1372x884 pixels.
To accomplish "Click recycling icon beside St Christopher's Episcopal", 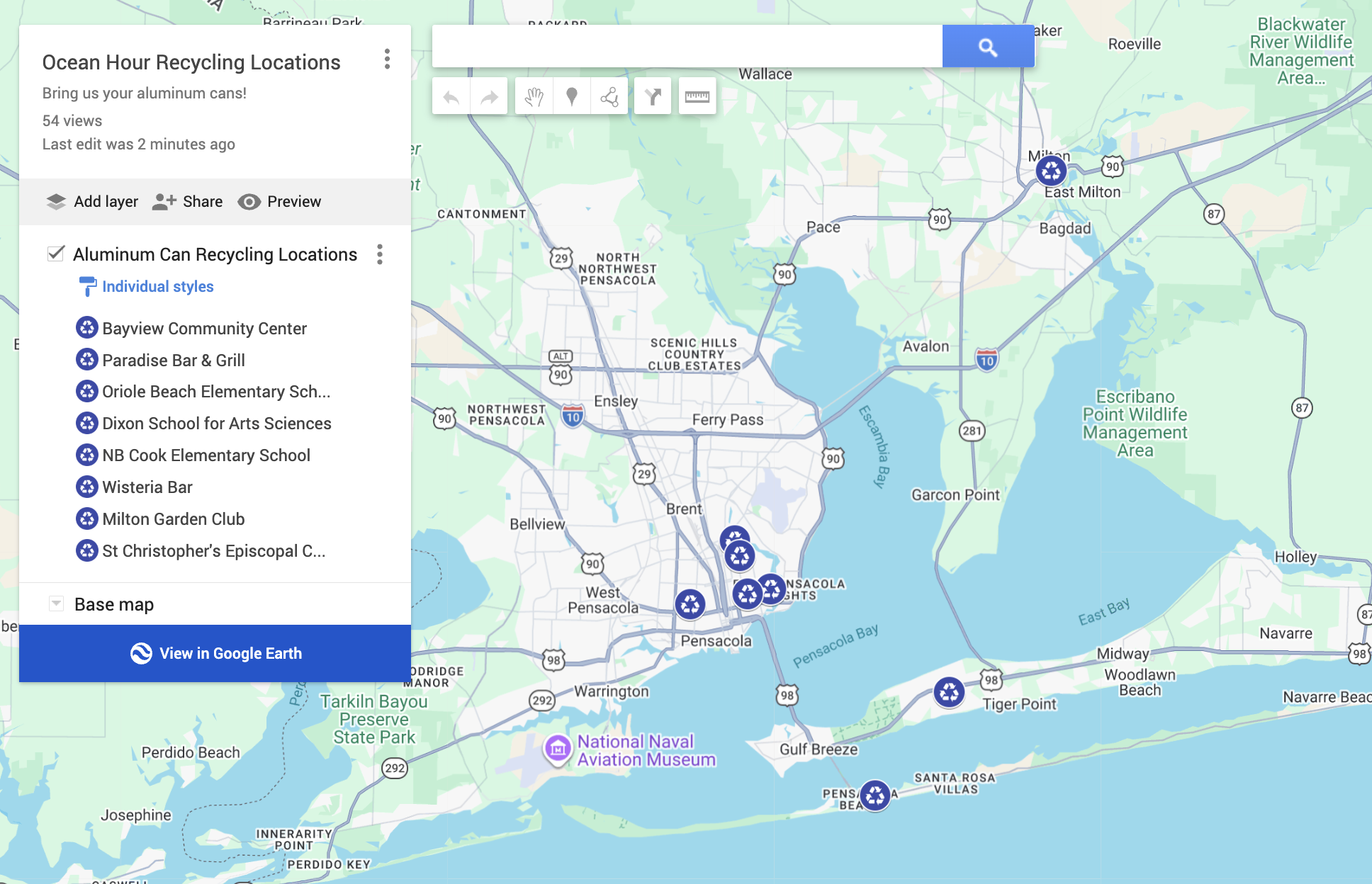I will click(x=87, y=550).
